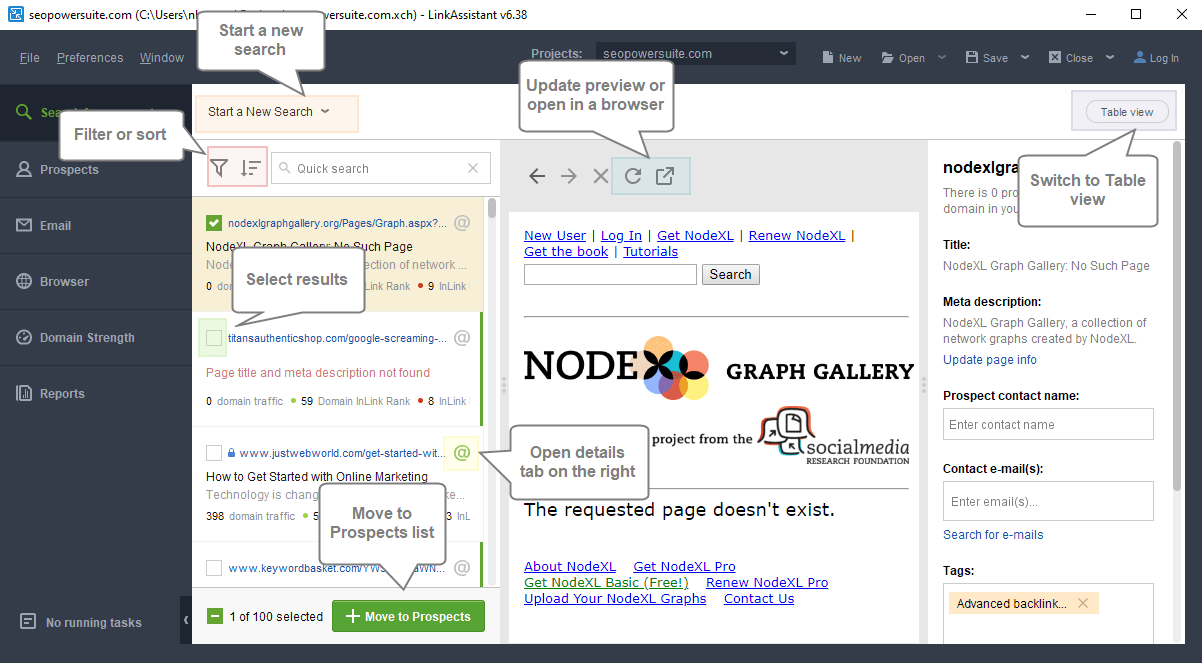Go to the Prospects sidebar section

tap(96, 170)
